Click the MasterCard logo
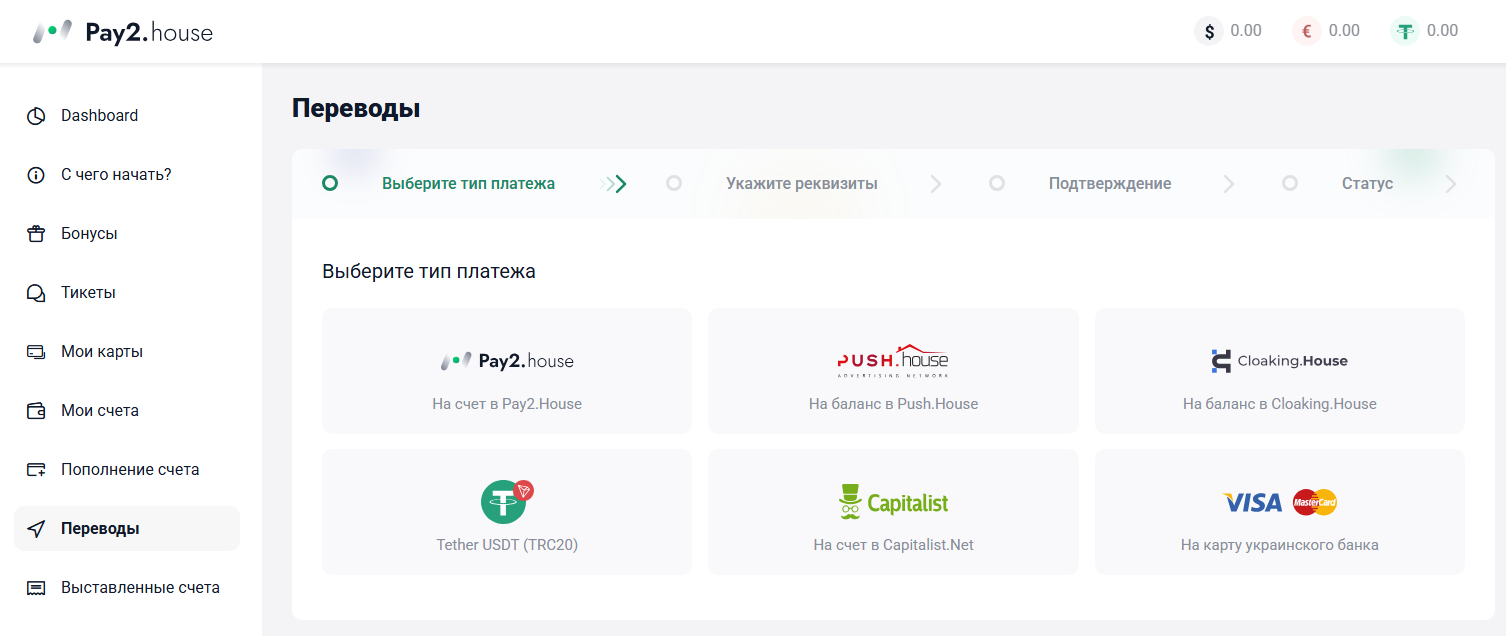 (1315, 502)
